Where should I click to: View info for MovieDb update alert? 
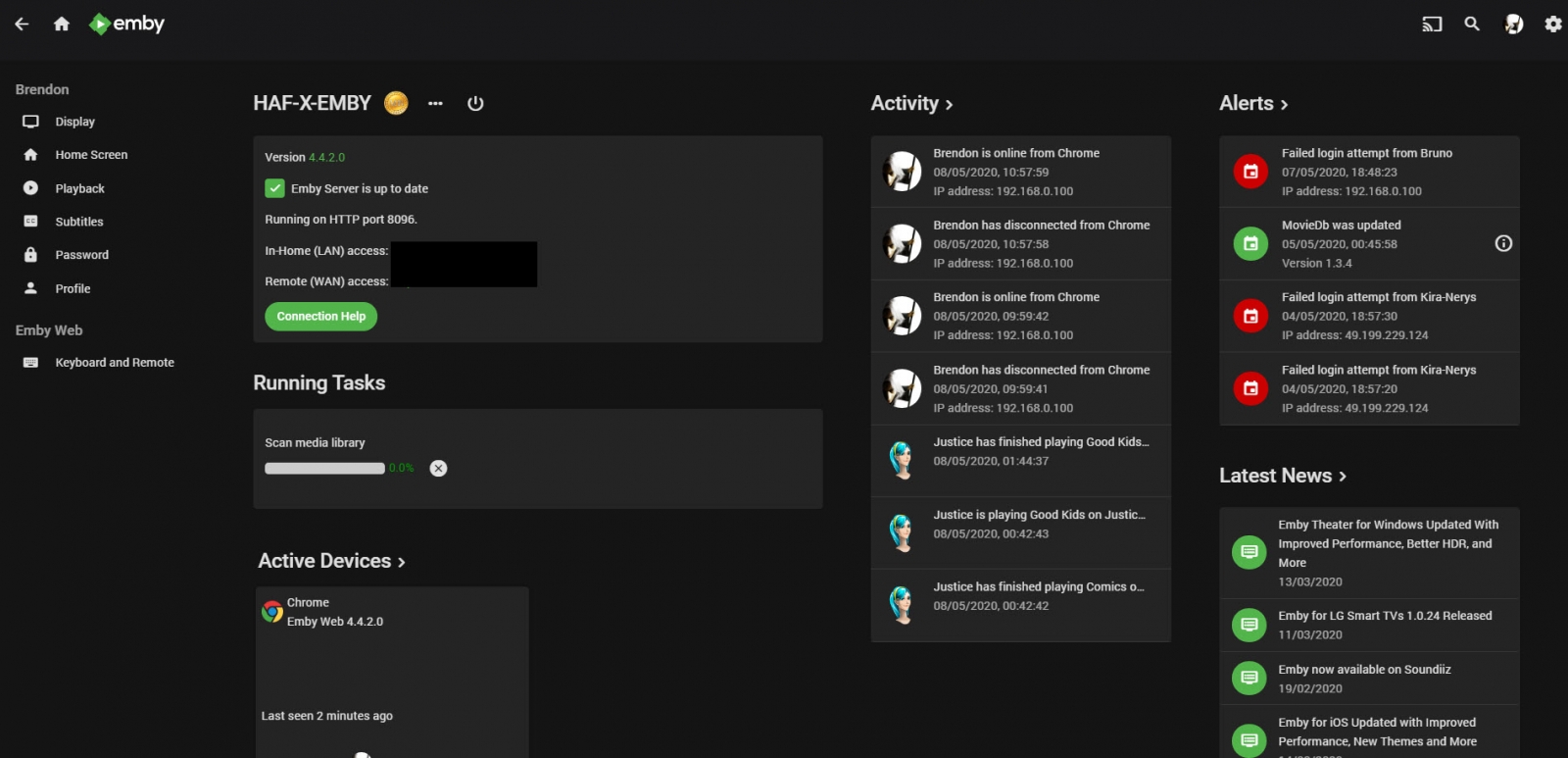(x=1503, y=243)
